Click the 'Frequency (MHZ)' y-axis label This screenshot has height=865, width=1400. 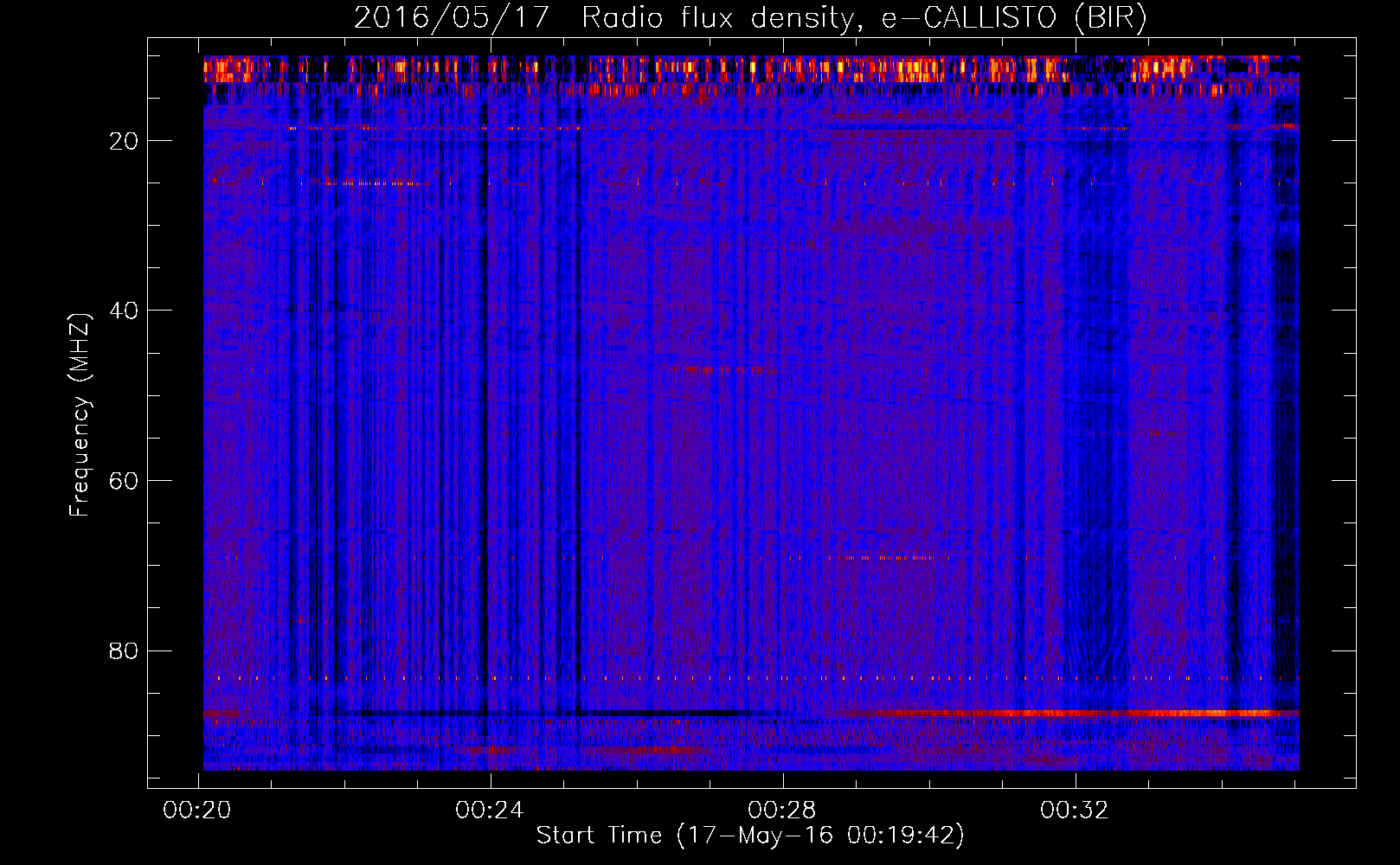point(80,415)
